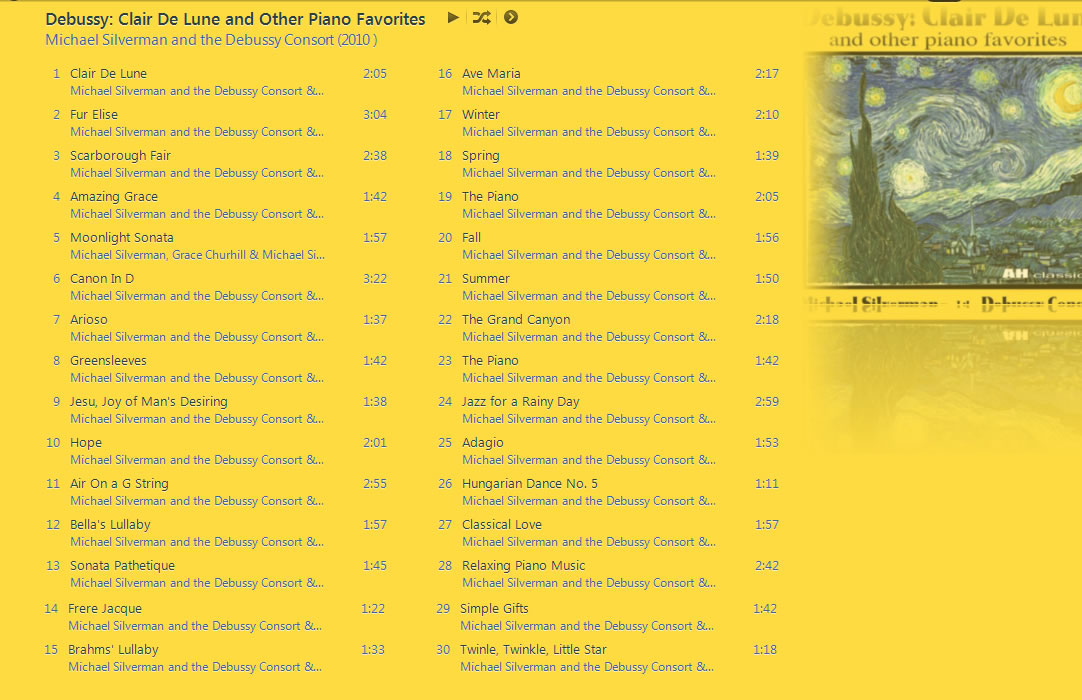Shuffle the album tracks
The image size is (1082, 700).
[482, 17]
